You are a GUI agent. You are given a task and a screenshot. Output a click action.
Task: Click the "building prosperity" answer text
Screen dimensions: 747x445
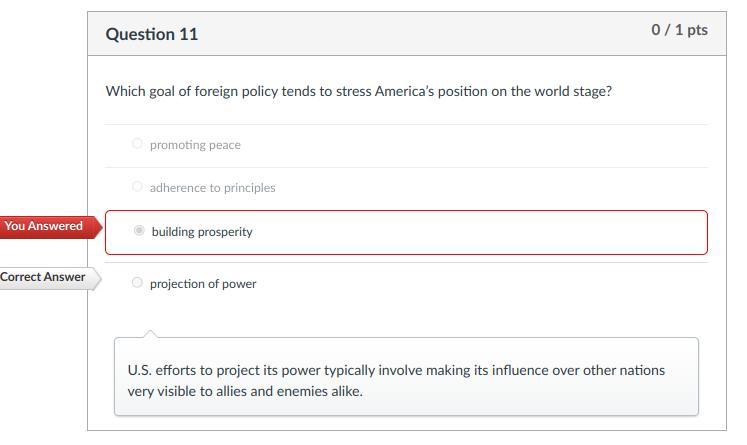pos(202,232)
